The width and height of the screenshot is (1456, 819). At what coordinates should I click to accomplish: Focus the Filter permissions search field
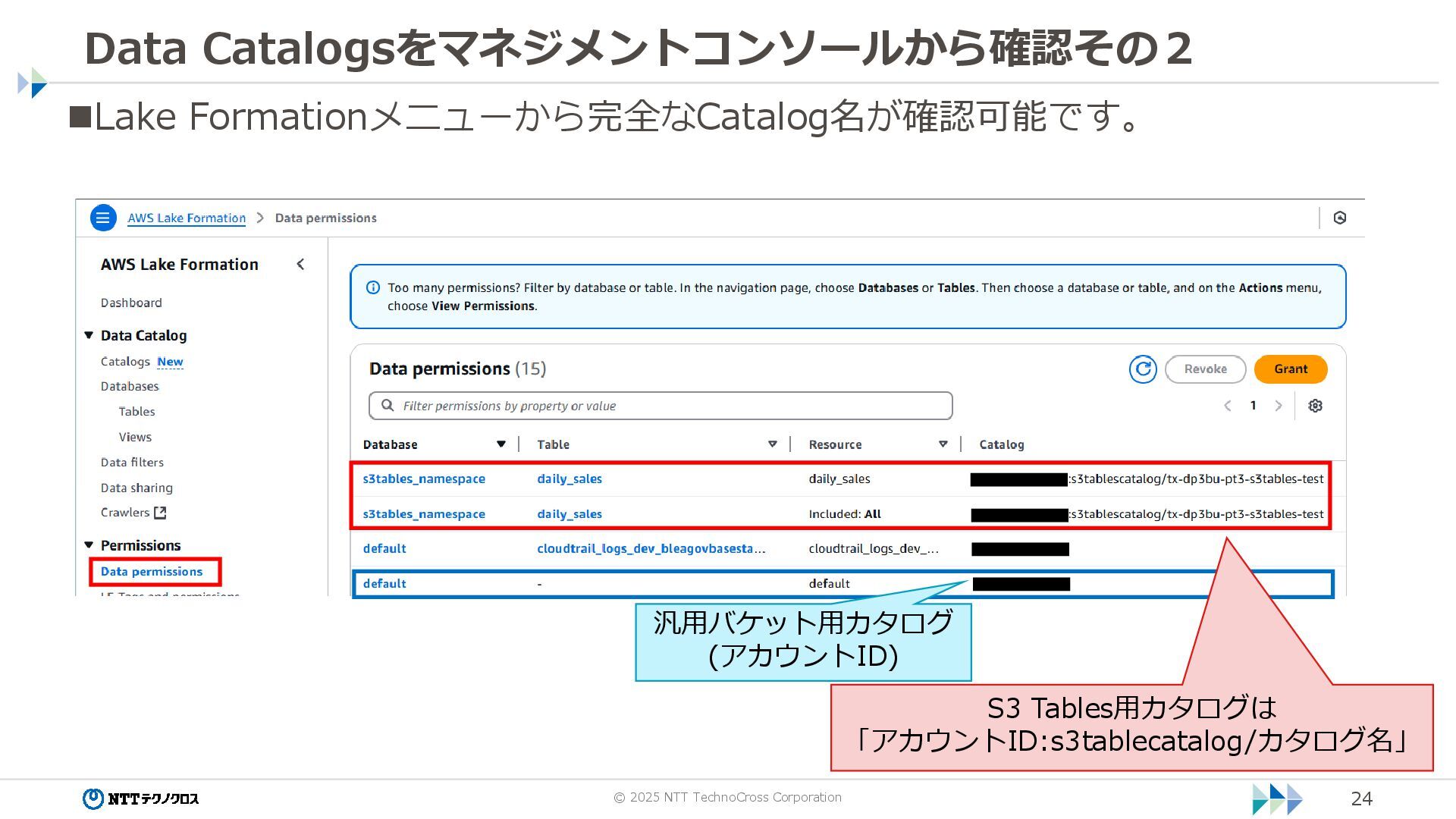coord(661,406)
